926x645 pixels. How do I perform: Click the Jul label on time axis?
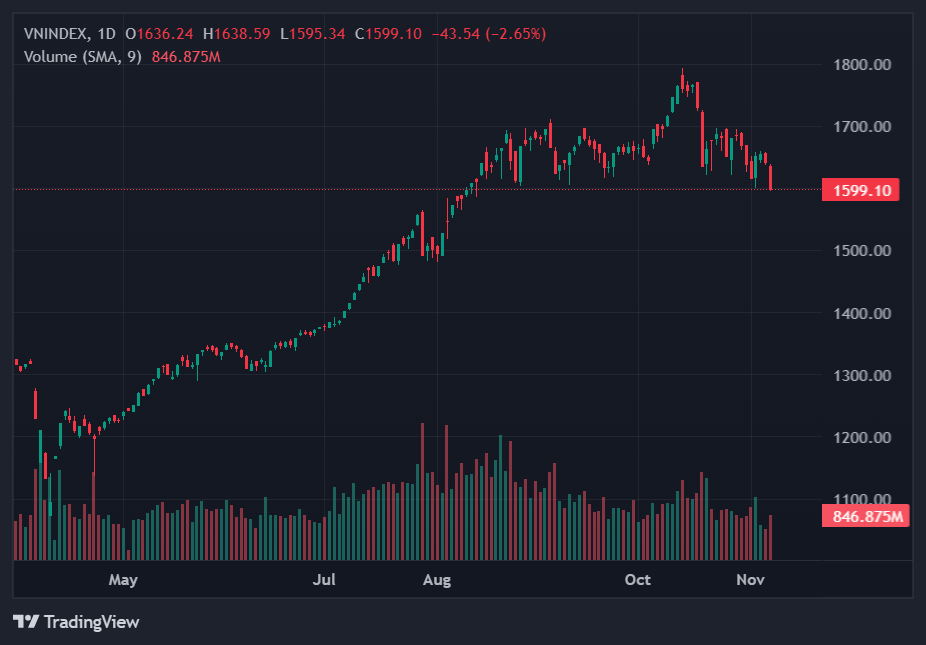pyautogui.click(x=324, y=580)
